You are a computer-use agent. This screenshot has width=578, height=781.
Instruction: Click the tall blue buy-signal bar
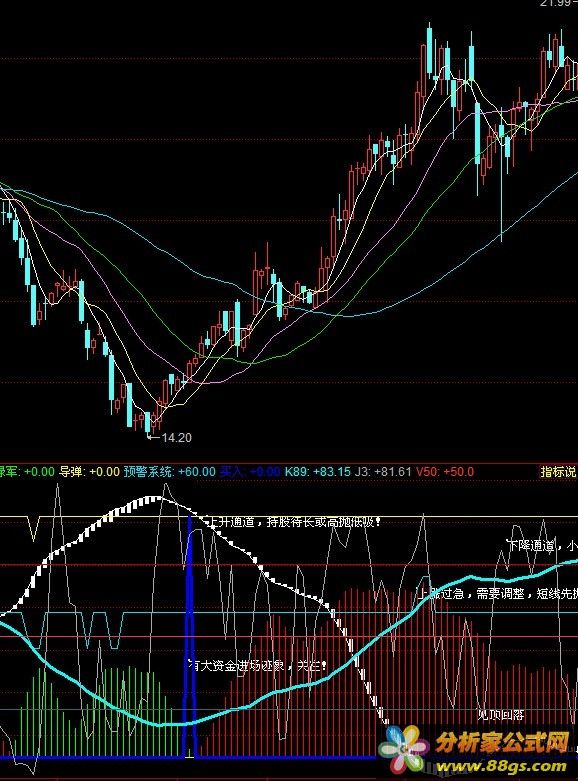190,638
